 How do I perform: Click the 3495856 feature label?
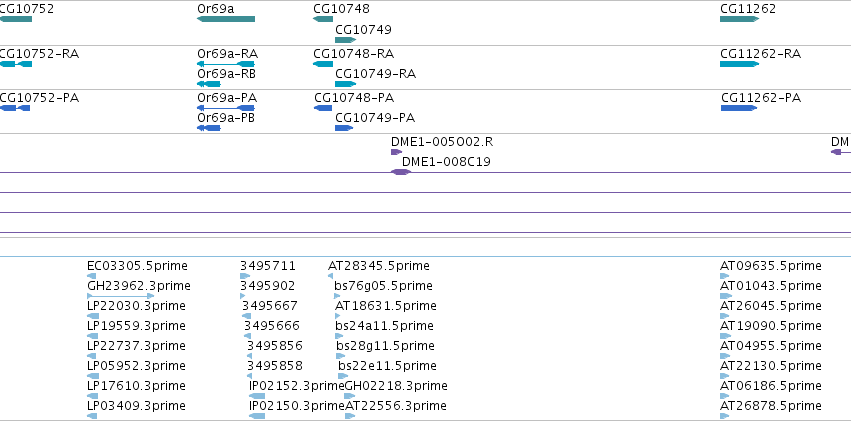pyautogui.click(x=275, y=346)
